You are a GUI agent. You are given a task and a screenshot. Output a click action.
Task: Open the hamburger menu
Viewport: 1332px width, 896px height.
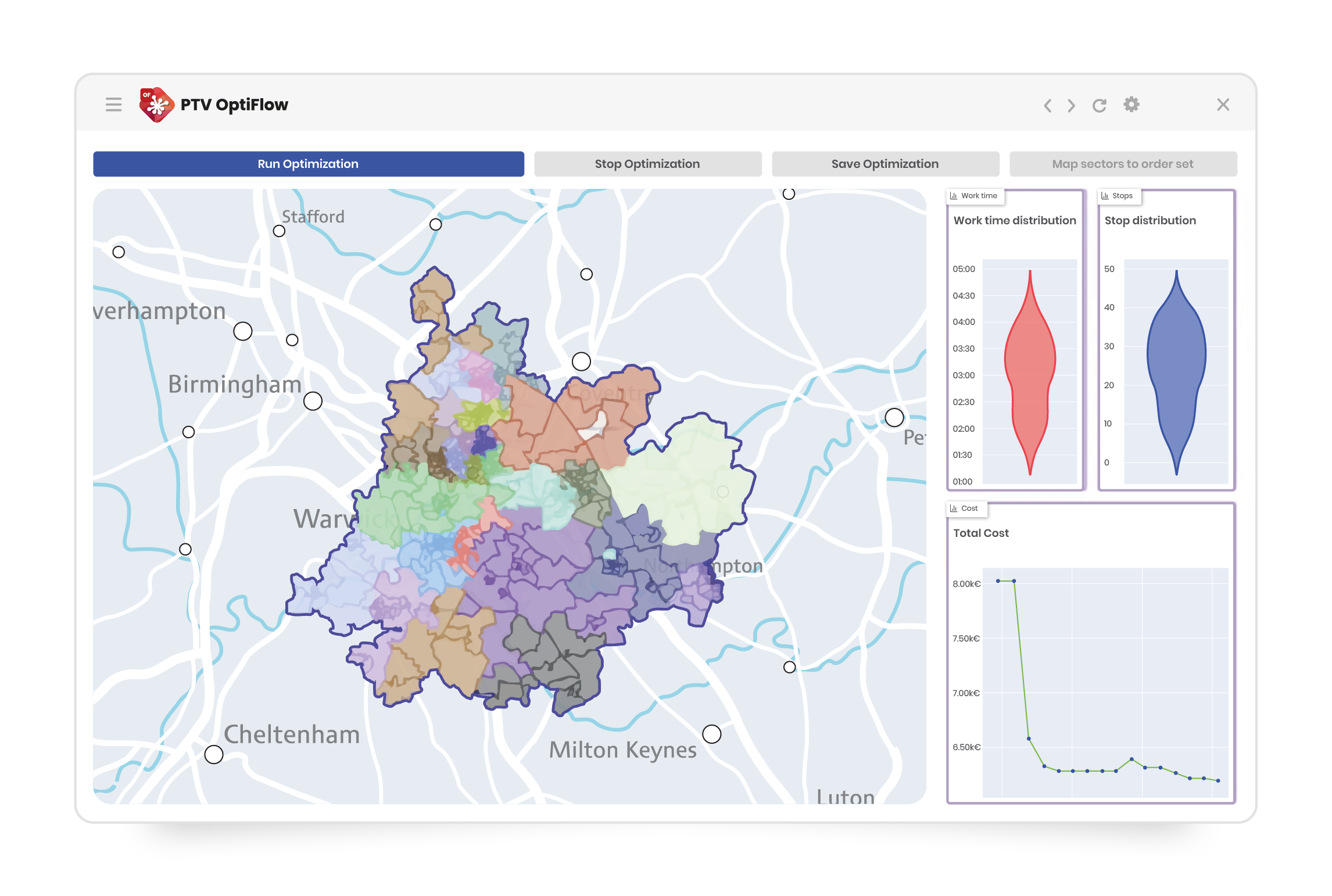(x=113, y=105)
